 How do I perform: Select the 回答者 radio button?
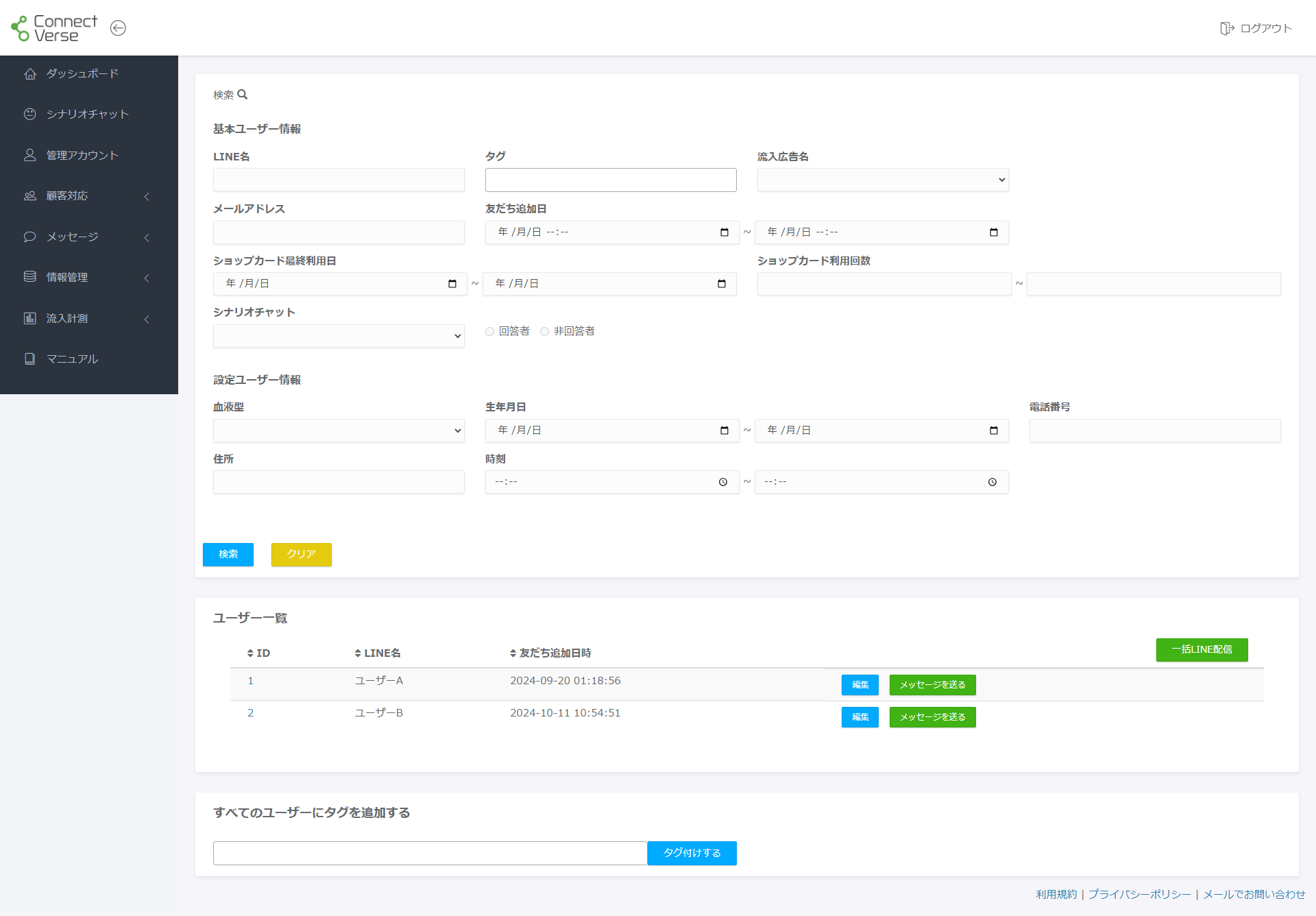point(490,332)
